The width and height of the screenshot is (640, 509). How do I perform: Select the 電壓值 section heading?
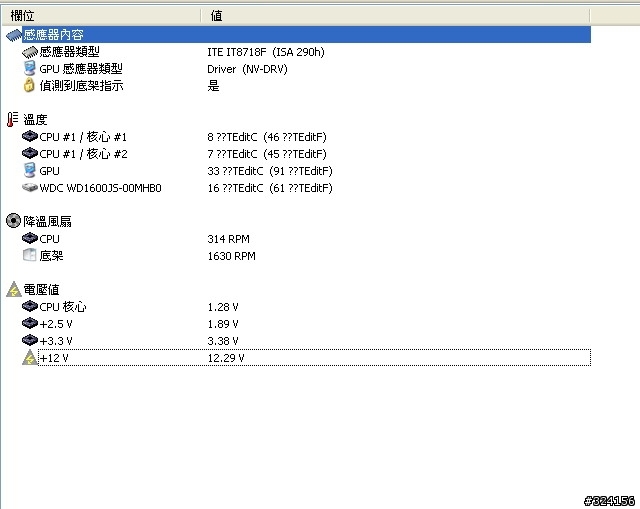(x=41, y=290)
